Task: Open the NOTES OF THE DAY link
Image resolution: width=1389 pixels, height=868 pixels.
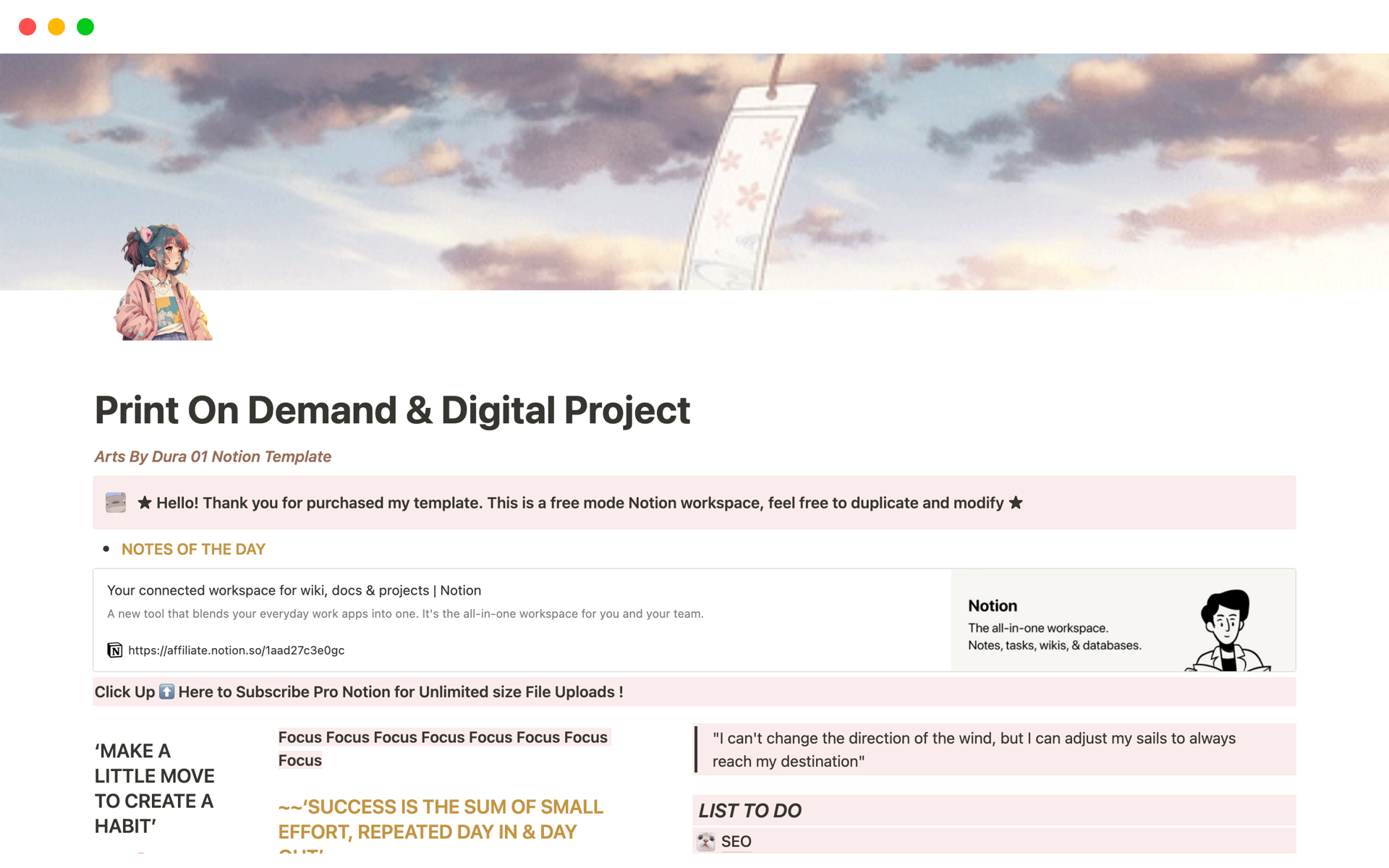Action: pyautogui.click(x=193, y=549)
